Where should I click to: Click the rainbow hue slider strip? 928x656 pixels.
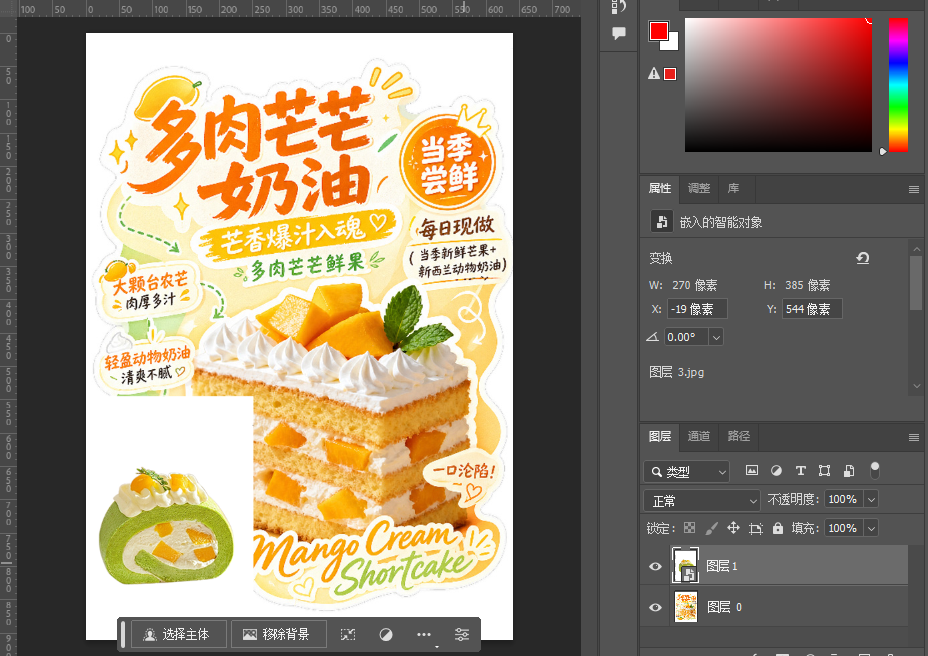(898, 85)
